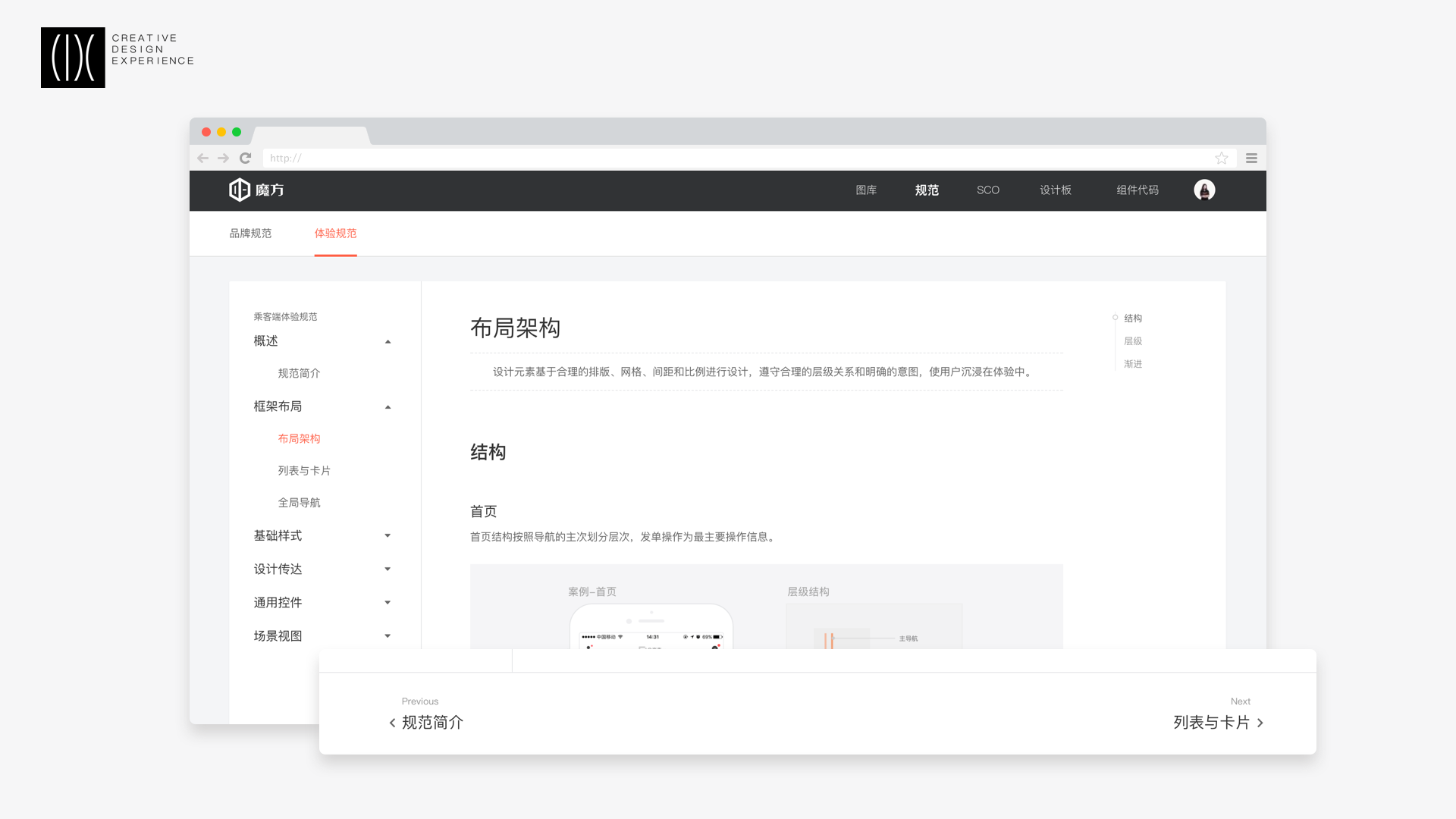
Task: Expand the 基础样式 section
Action: (x=388, y=536)
